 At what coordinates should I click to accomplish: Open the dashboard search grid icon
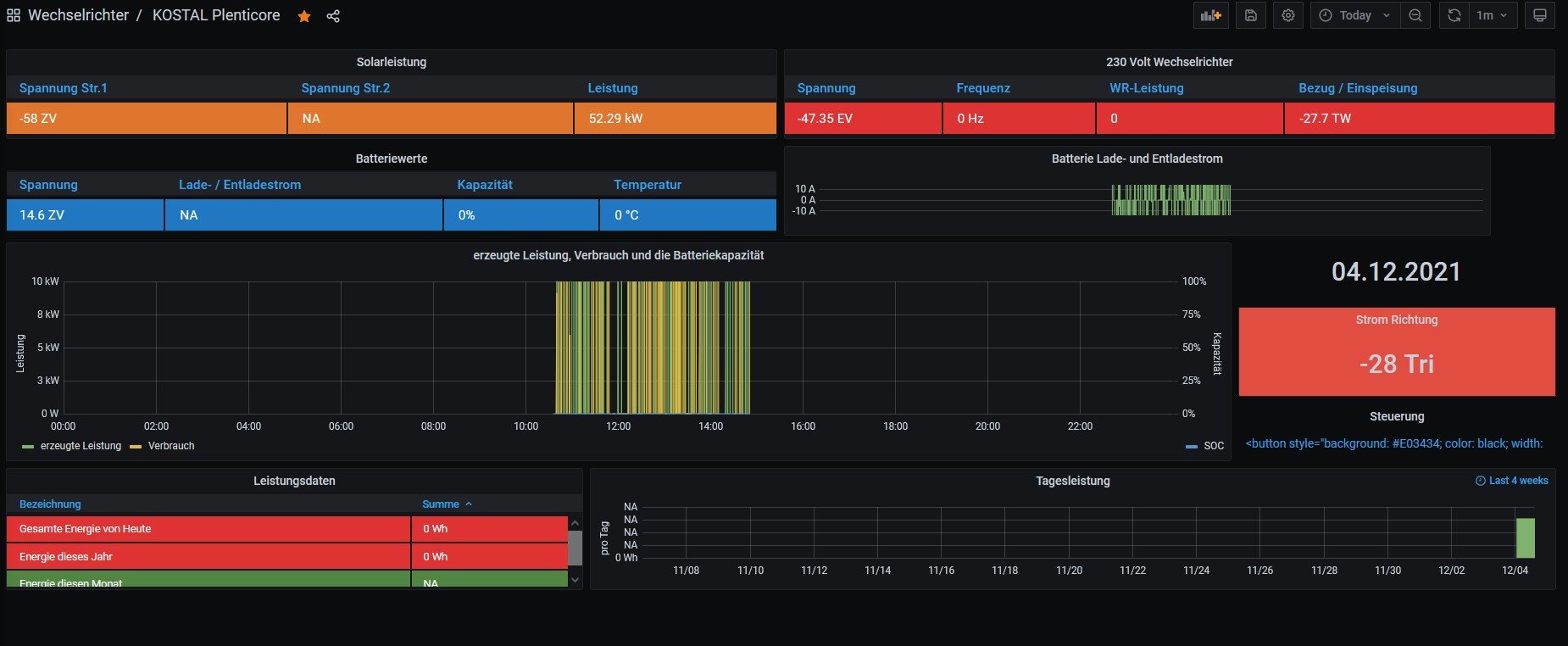pos(14,15)
